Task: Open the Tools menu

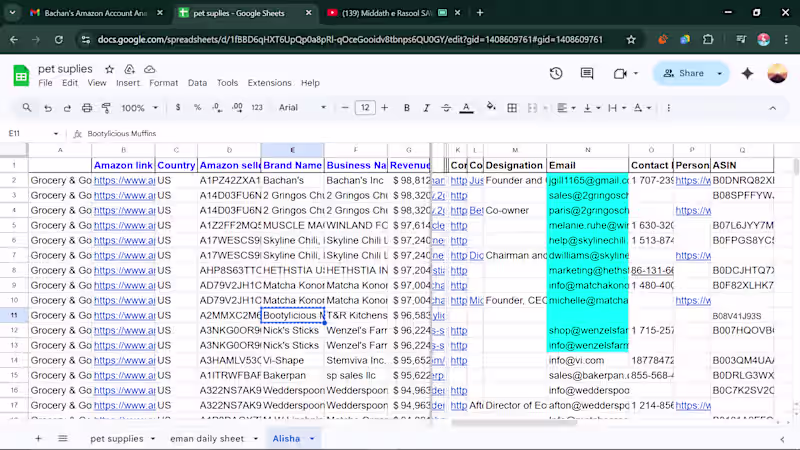Action: point(227,83)
